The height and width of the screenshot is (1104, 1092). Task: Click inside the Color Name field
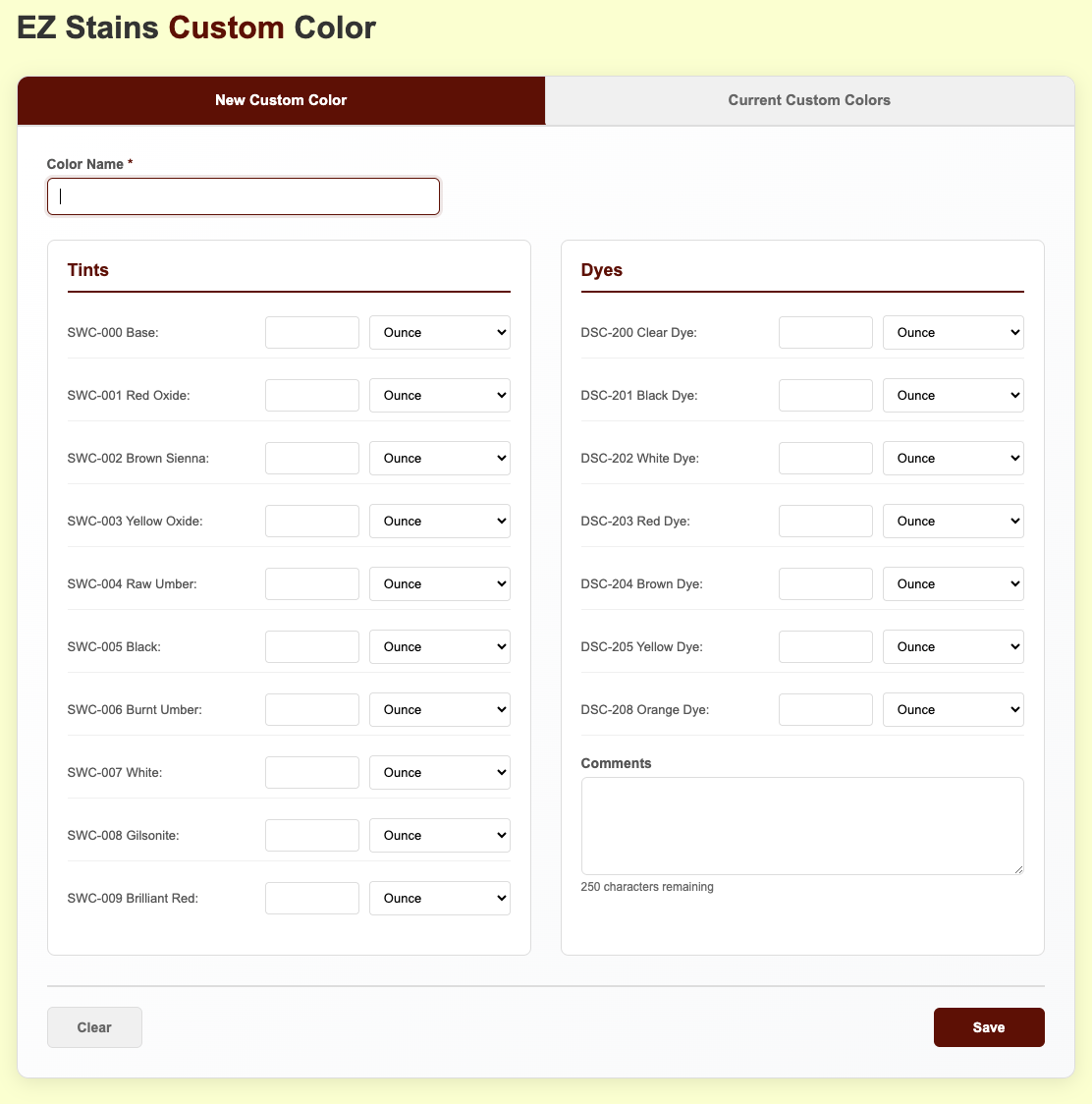pos(243,195)
